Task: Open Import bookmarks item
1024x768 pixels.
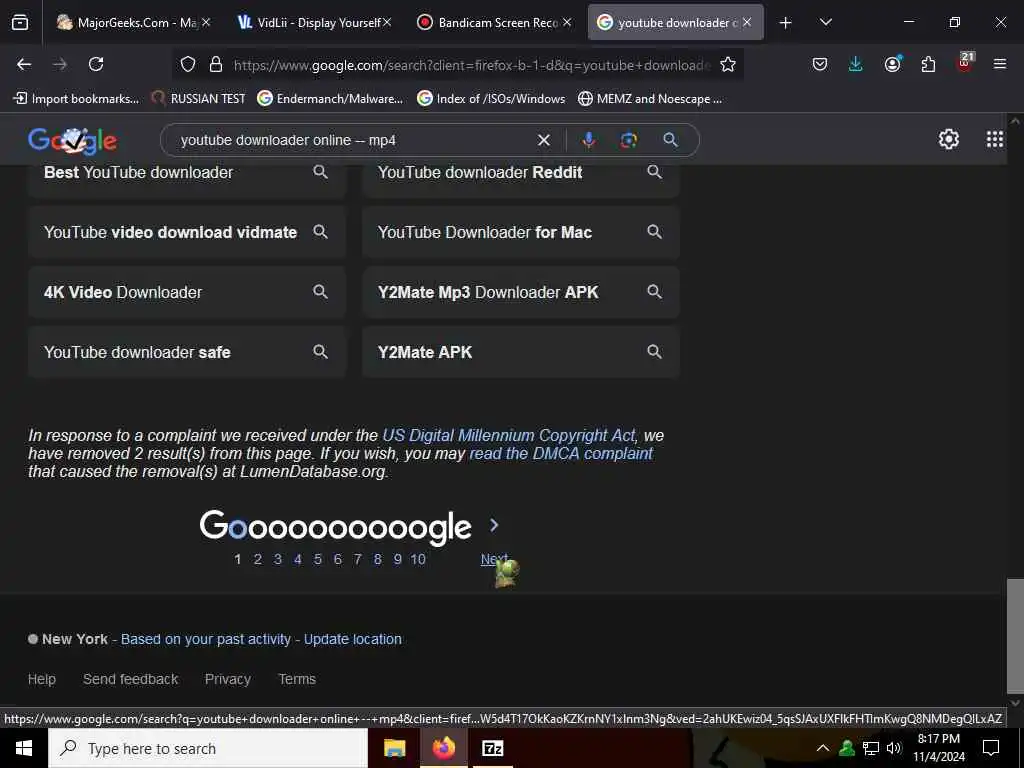Action: (x=76, y=99)
